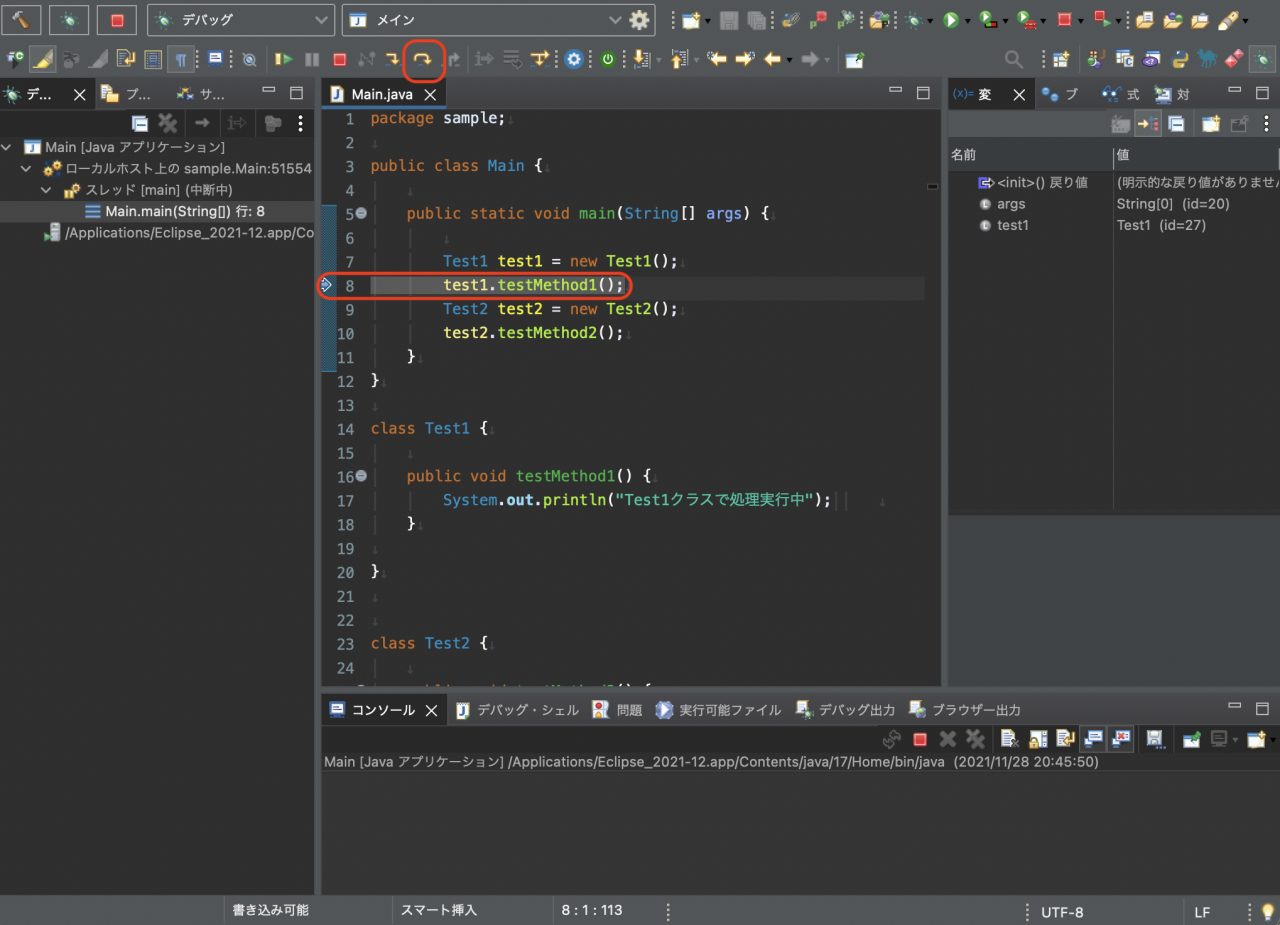The width and height of the screenshot is (1280, 925).
Task: Click the Step Over icon in the toolbar
Action: click(x=421, y=59)
